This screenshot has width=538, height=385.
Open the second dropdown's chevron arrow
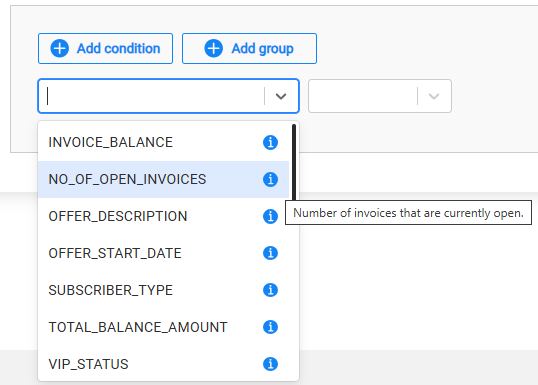pyautogui.click(x=434, y=96)
